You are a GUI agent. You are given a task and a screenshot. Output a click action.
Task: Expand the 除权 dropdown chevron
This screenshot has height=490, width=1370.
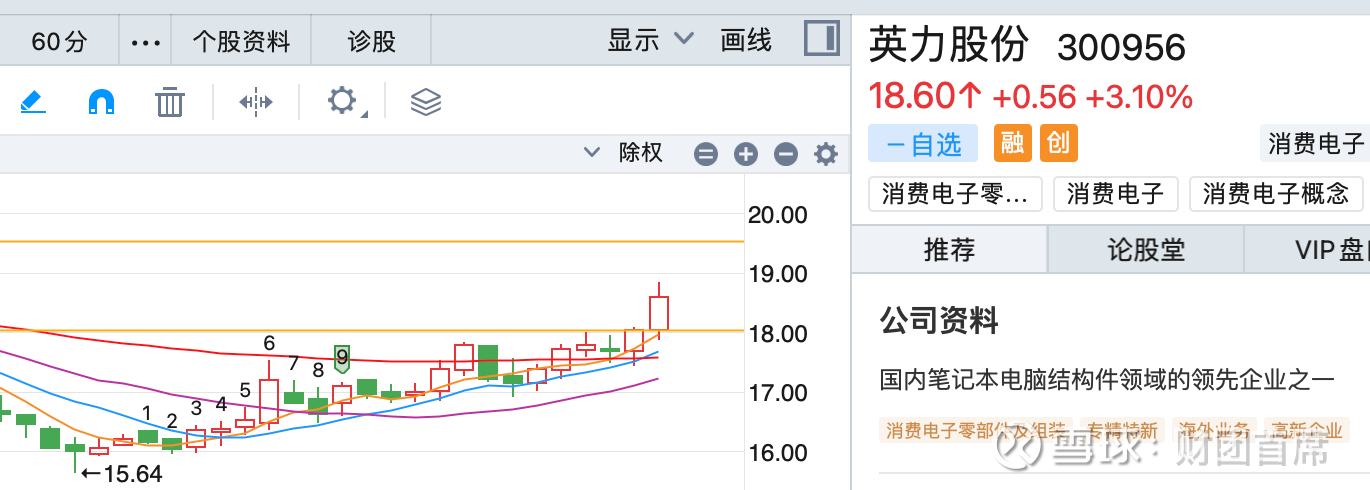pos(592,153)
